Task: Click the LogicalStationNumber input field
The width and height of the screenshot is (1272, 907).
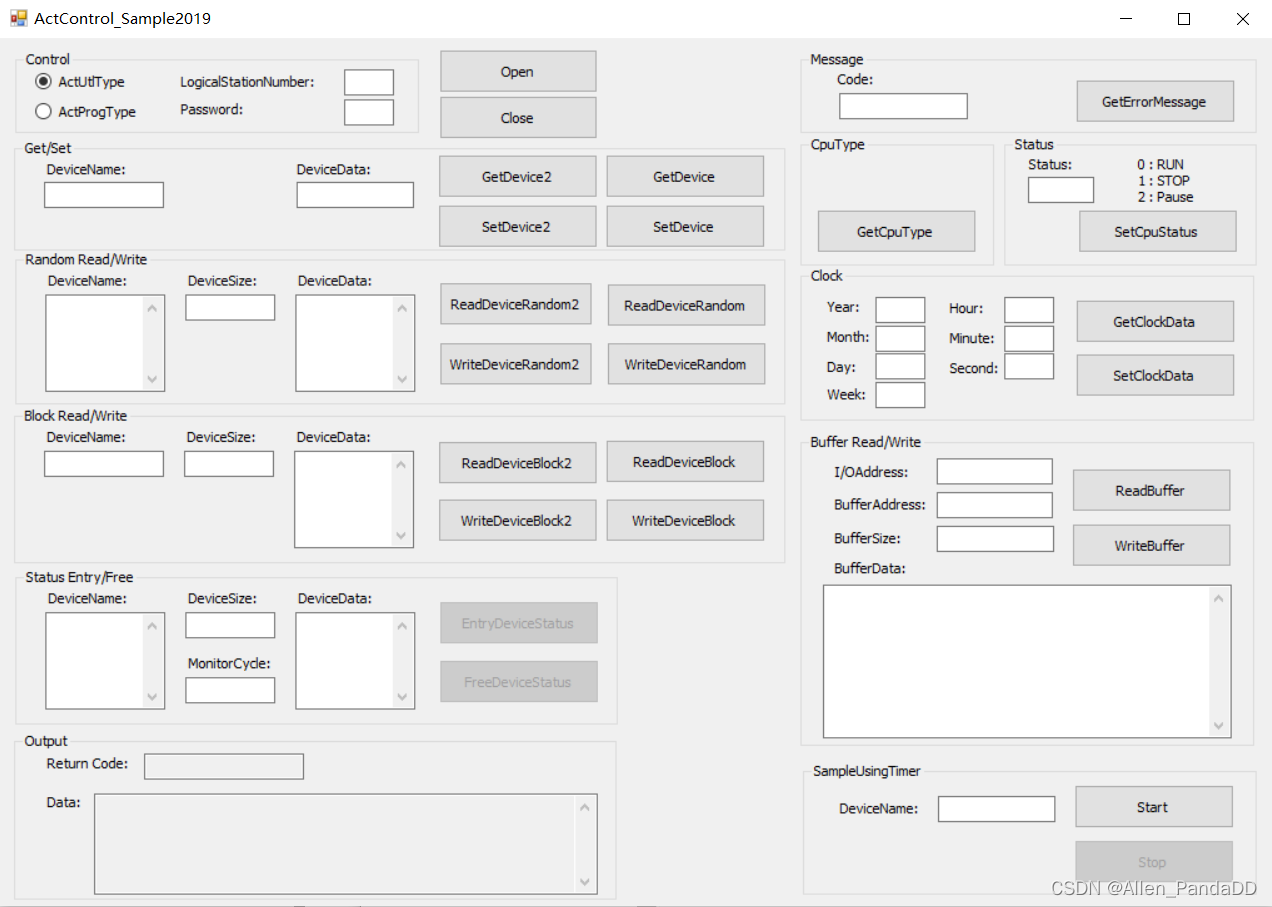Action: click(x=369, y=82)
